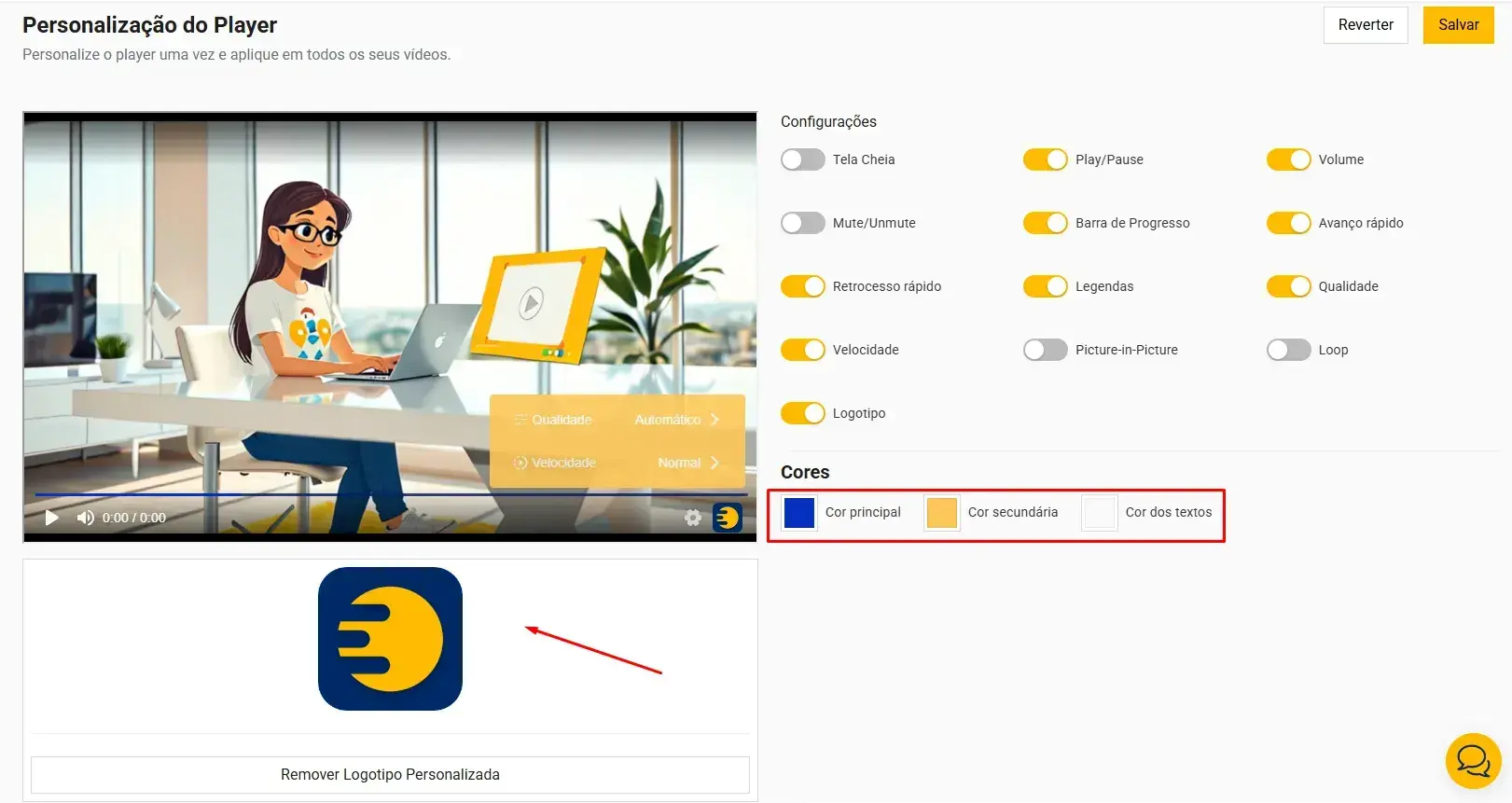Pick the blue Cor principal swatch

pos(799,513)
